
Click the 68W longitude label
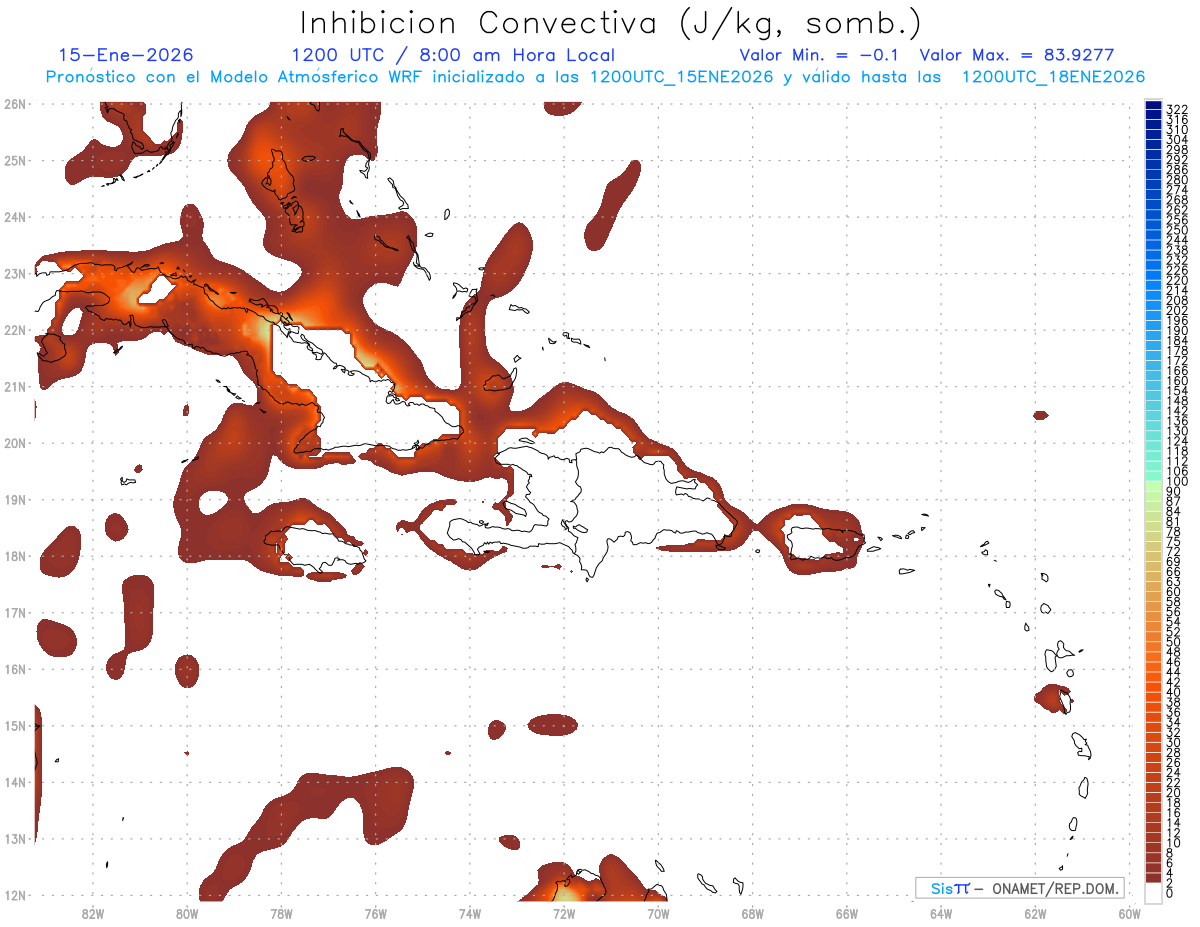[753, 913]
